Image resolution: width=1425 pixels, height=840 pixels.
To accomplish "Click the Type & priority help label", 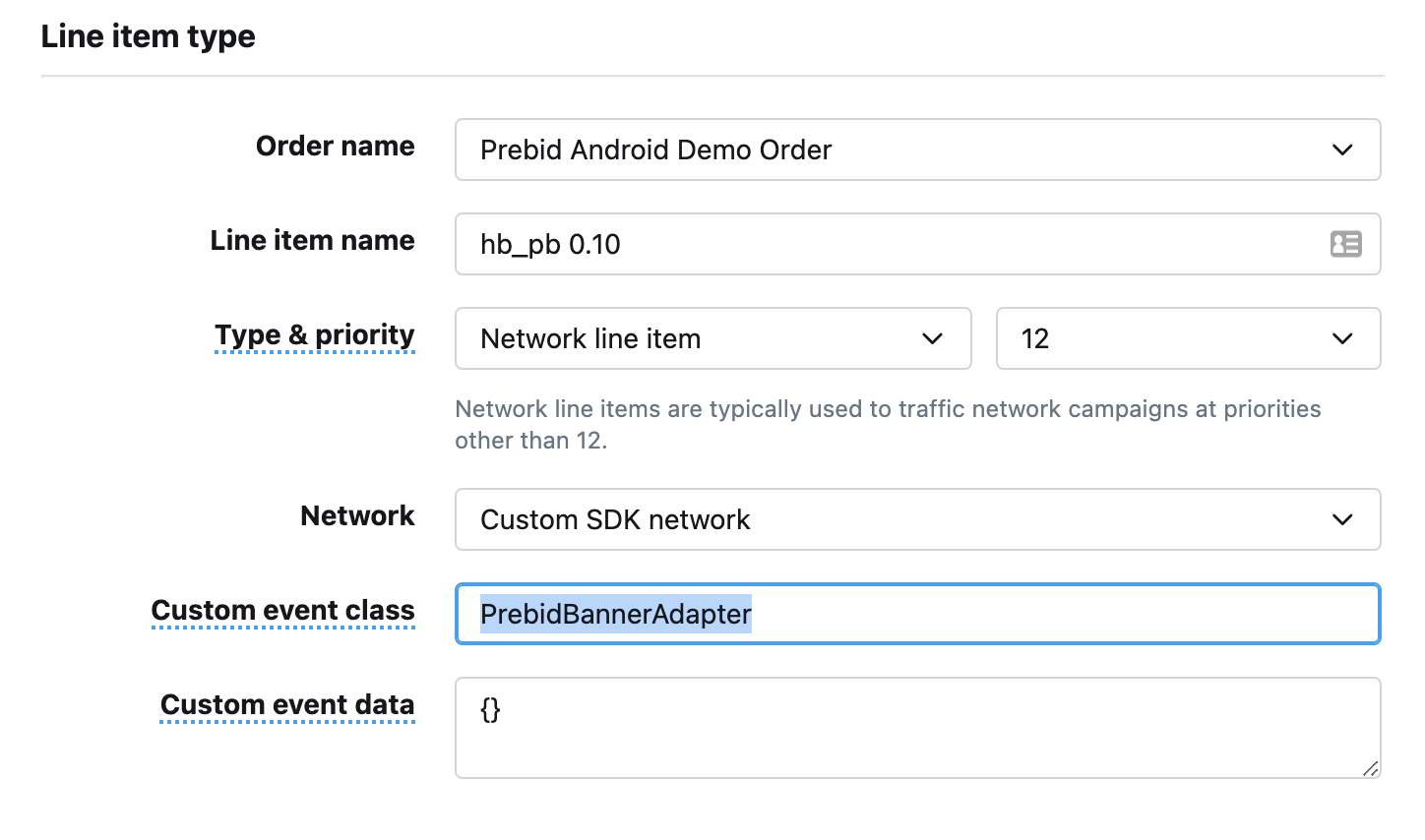I will [315, 335].
